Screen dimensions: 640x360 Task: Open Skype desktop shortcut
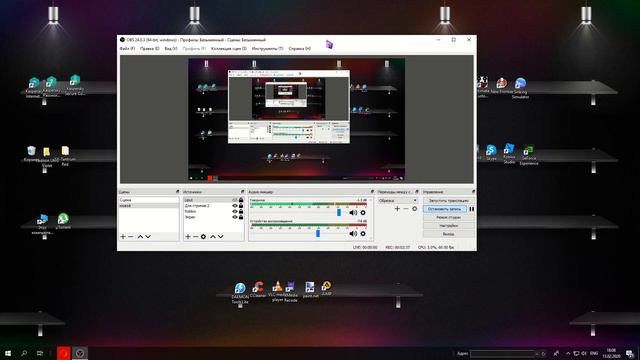tap(491, 153)
